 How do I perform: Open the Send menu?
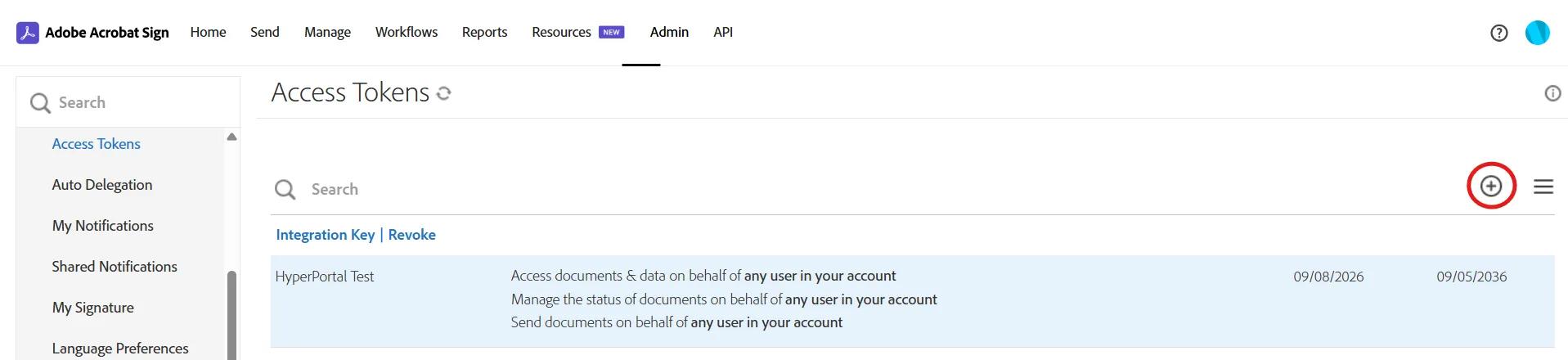(264, 32)
